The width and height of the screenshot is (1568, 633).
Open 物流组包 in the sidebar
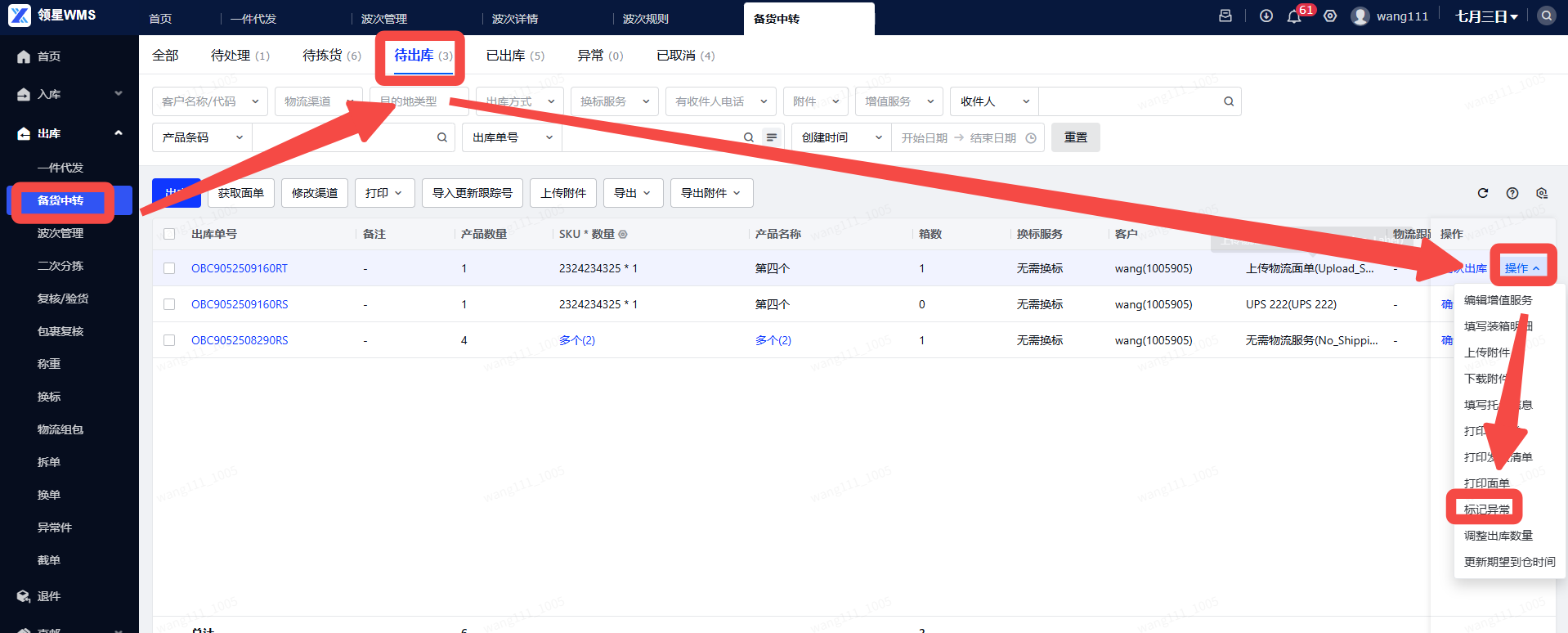point(60,429)
